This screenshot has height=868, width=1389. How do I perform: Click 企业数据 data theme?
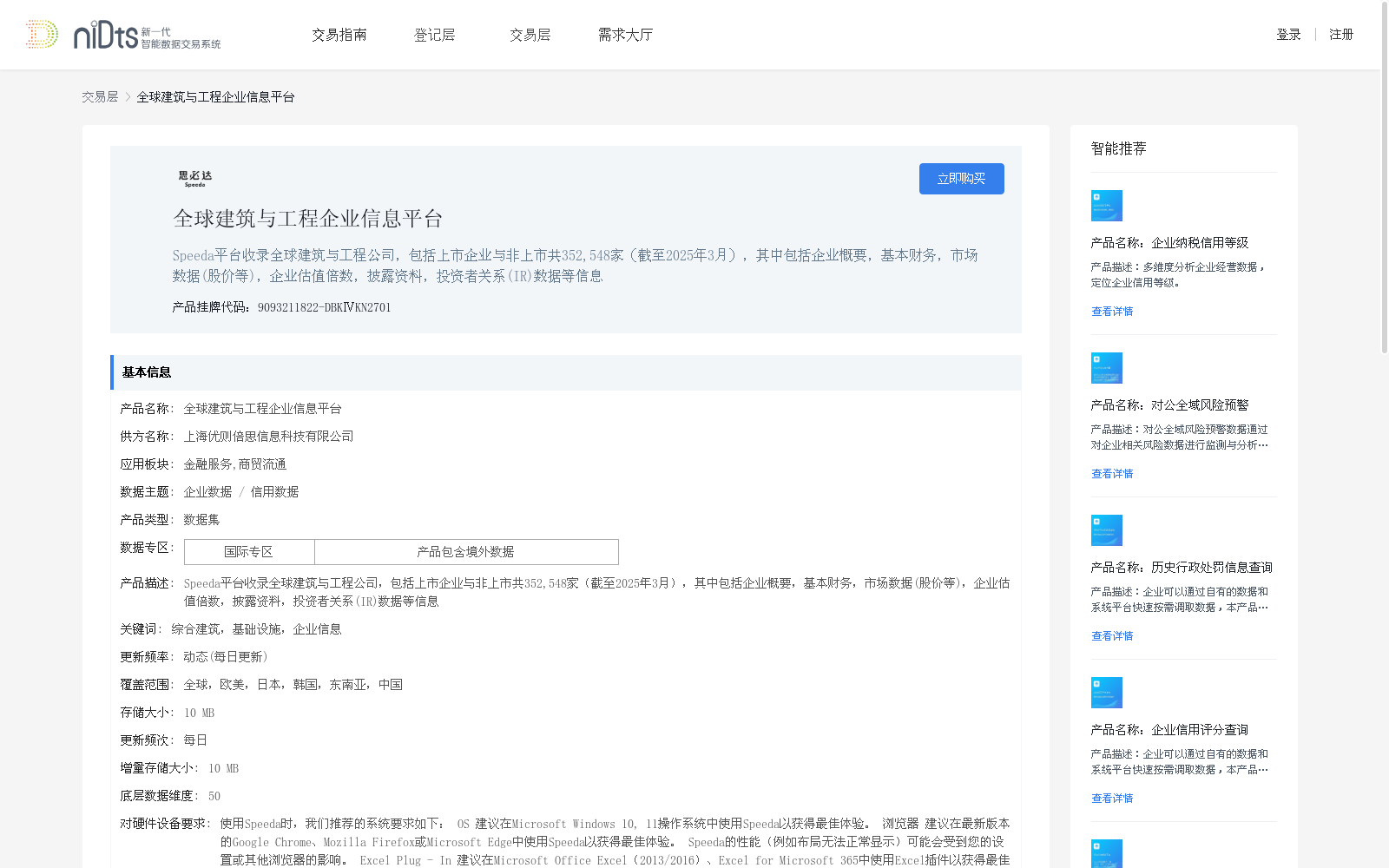(x=207, y=492)
